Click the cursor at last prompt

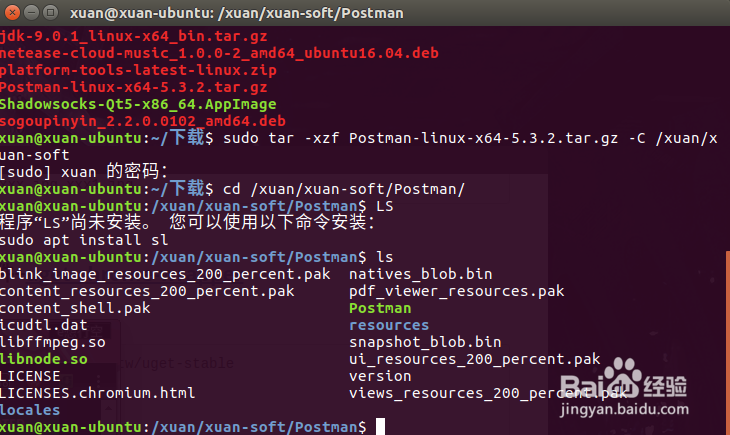381,427
